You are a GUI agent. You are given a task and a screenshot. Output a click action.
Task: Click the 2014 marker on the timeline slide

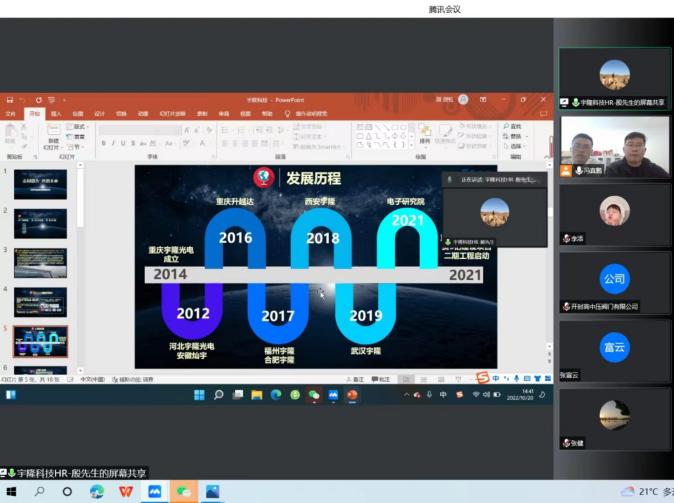170,274
